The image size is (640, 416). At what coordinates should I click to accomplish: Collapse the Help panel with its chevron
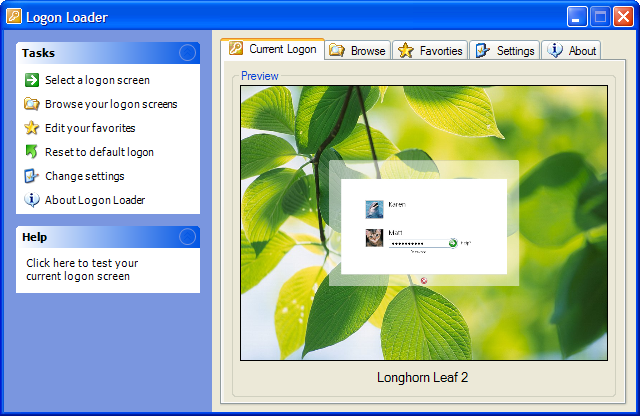187,237
